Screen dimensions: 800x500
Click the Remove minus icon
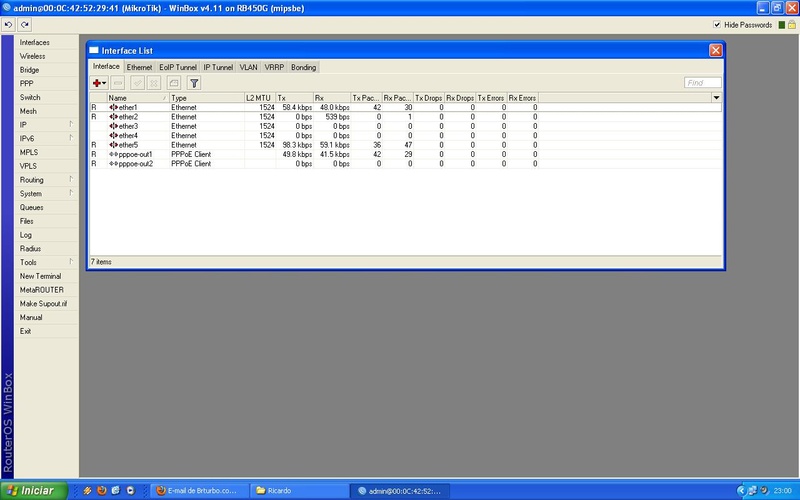tap(118, 83)
